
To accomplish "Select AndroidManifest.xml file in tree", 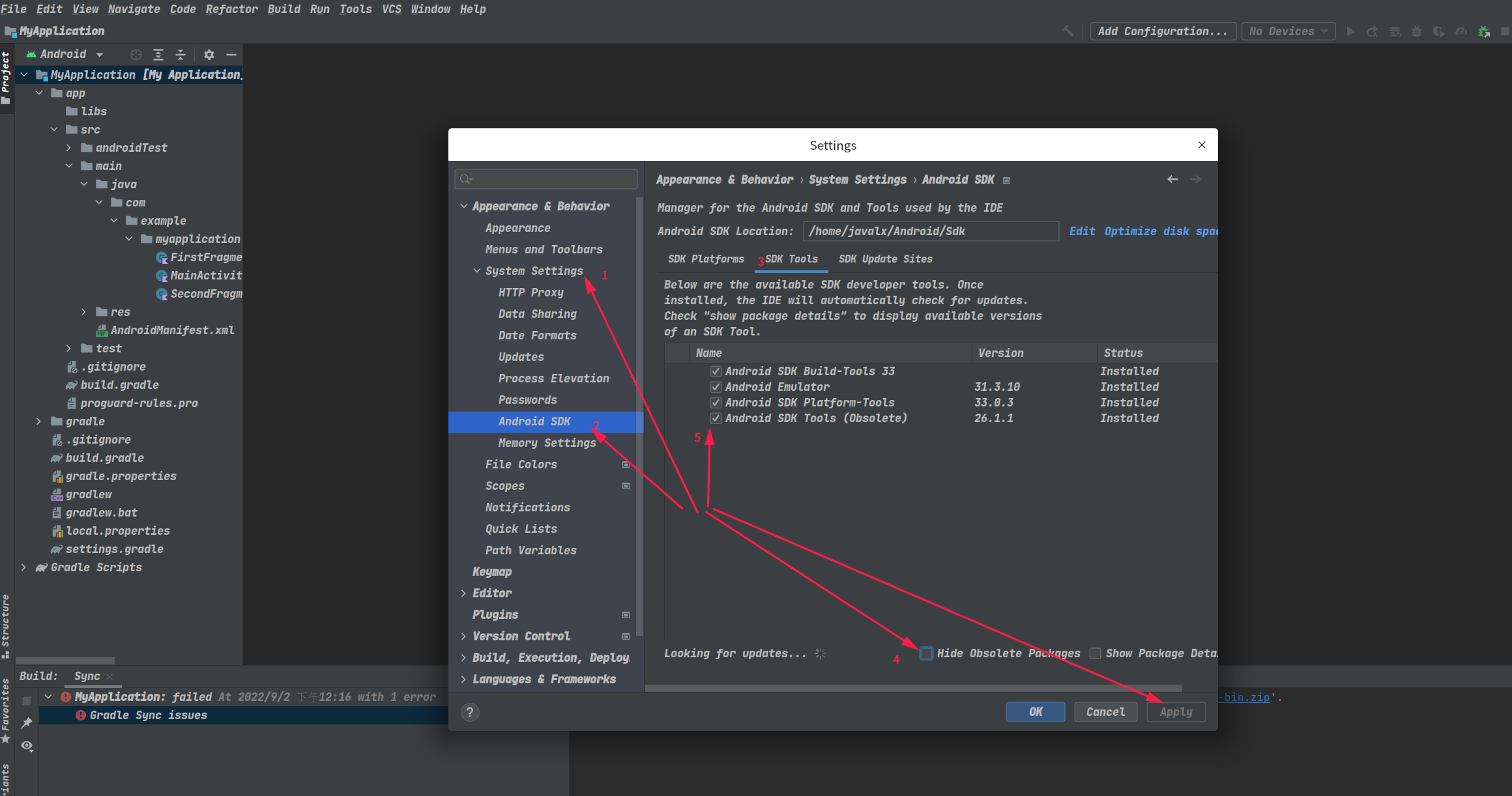I will pyautogui.click(x=166, y=330).
